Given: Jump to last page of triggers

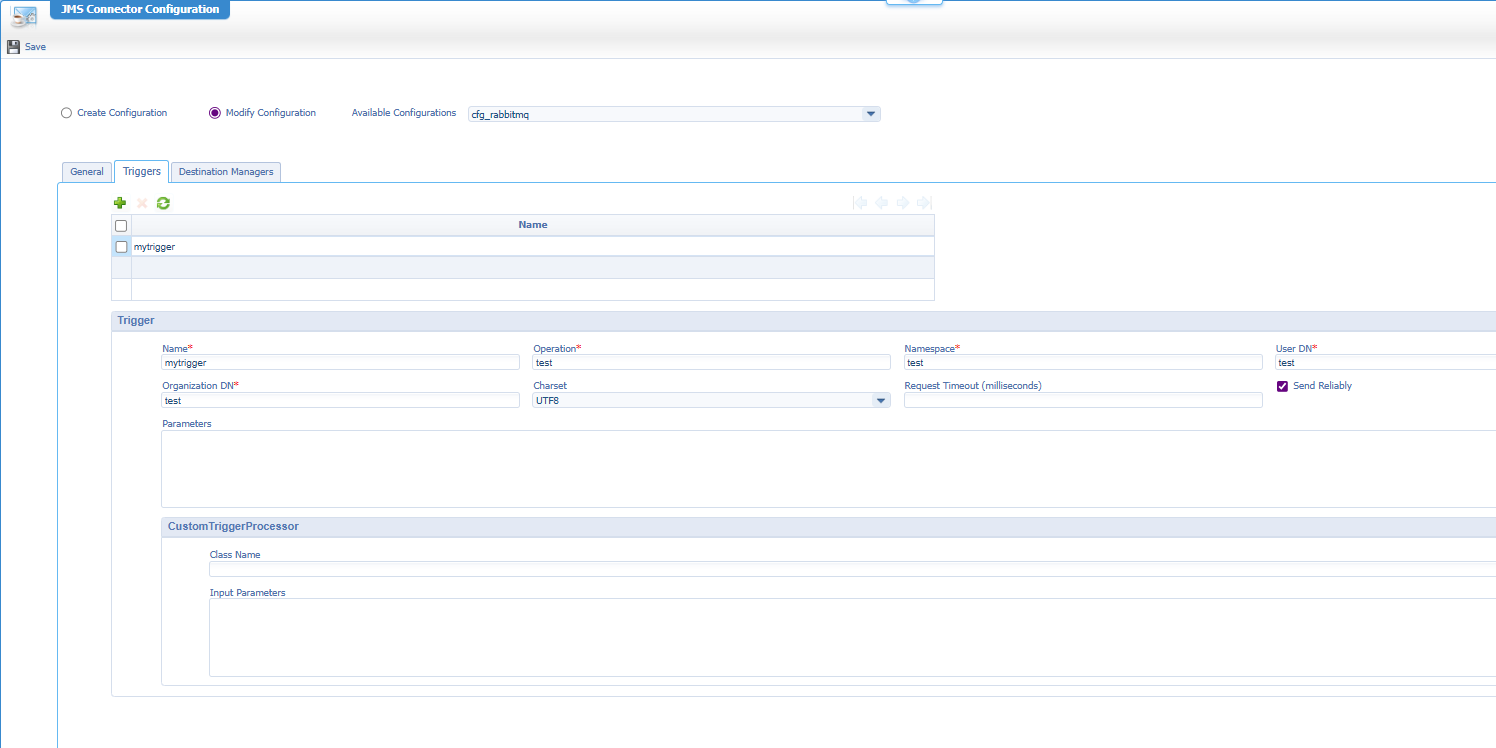Looking at the screenshot, I should coord(923,203).
